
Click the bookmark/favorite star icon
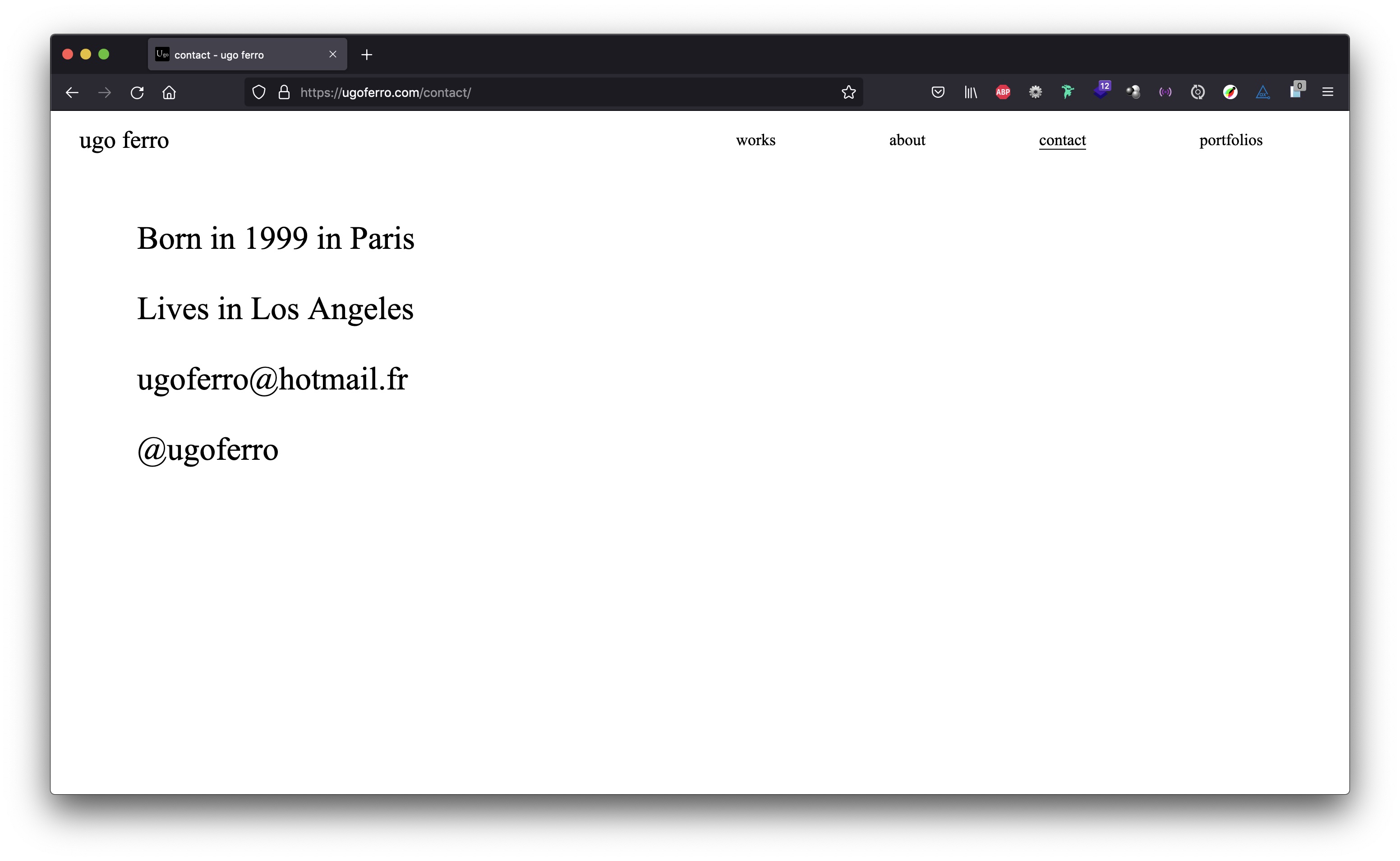(x=848, y=92)
